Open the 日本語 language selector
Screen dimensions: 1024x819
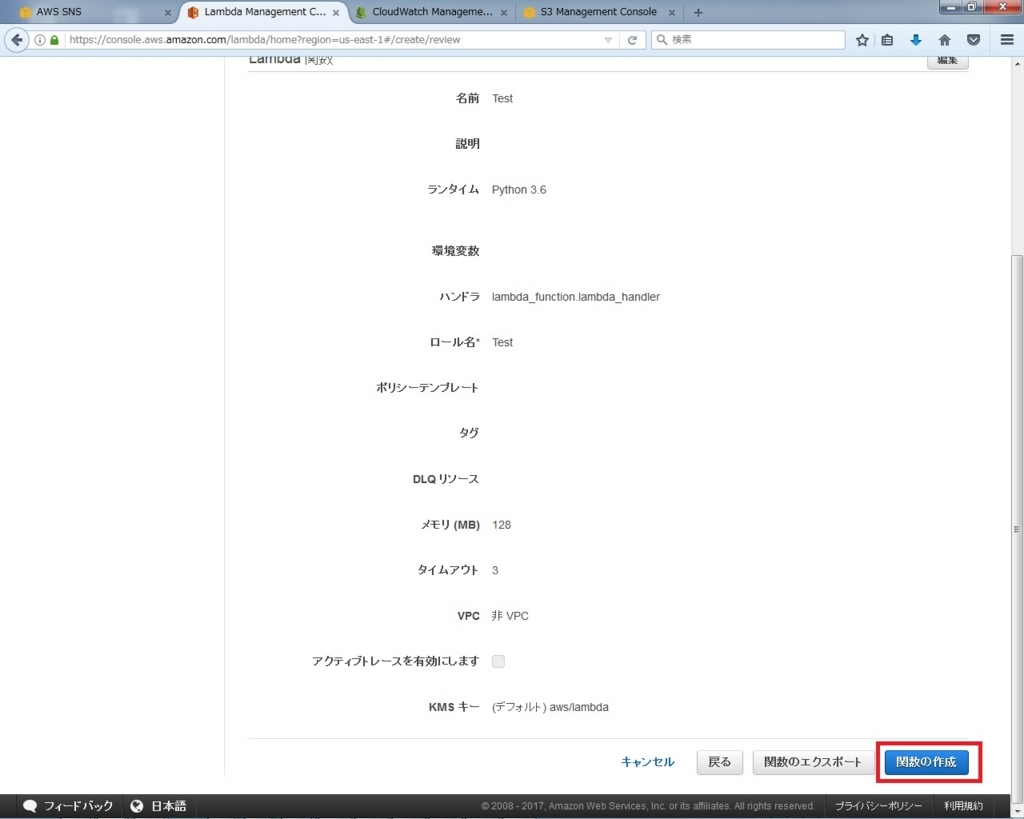tap(169, 806)
